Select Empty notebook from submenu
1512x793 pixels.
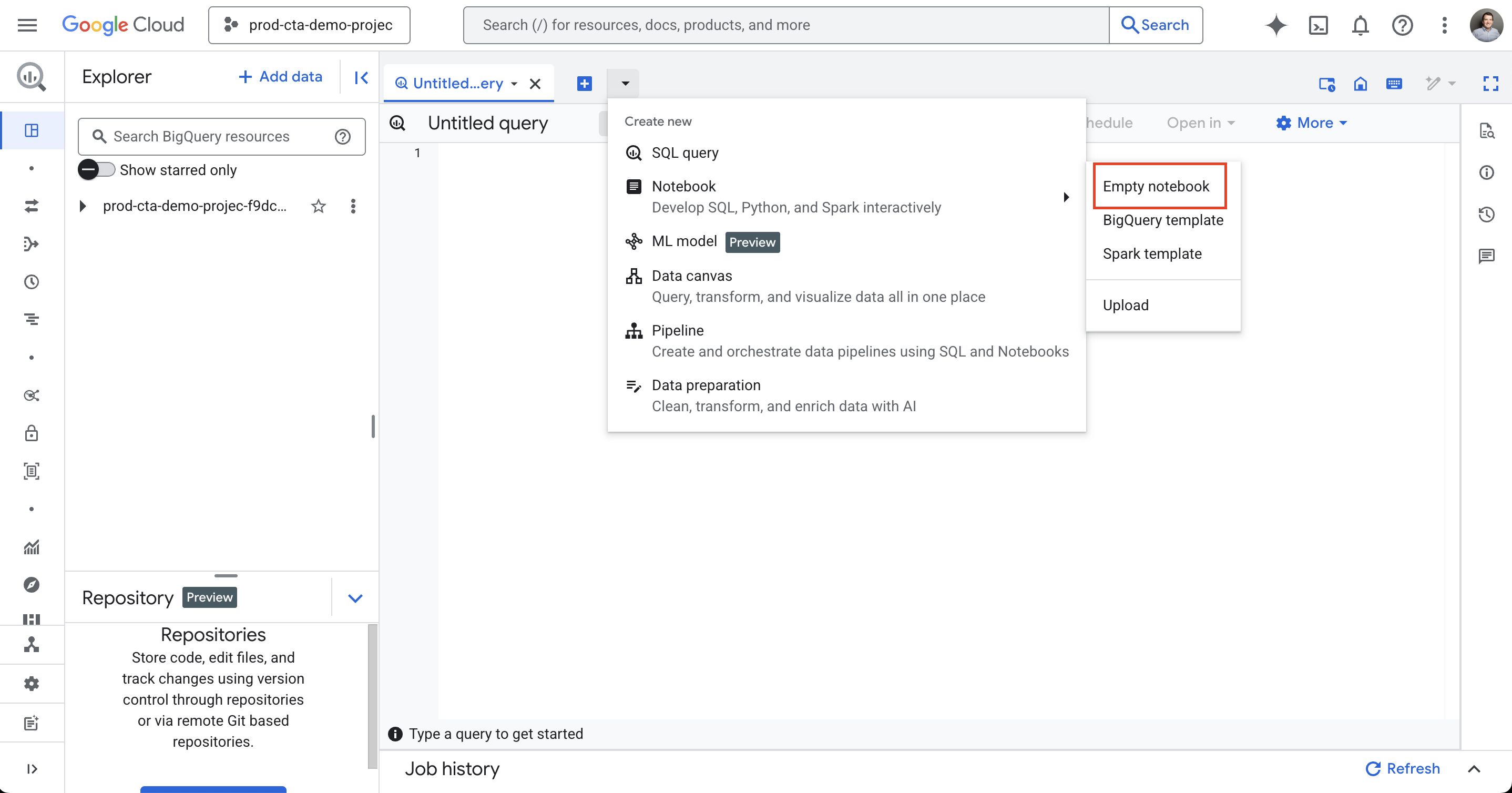[x=1156, y=186]
